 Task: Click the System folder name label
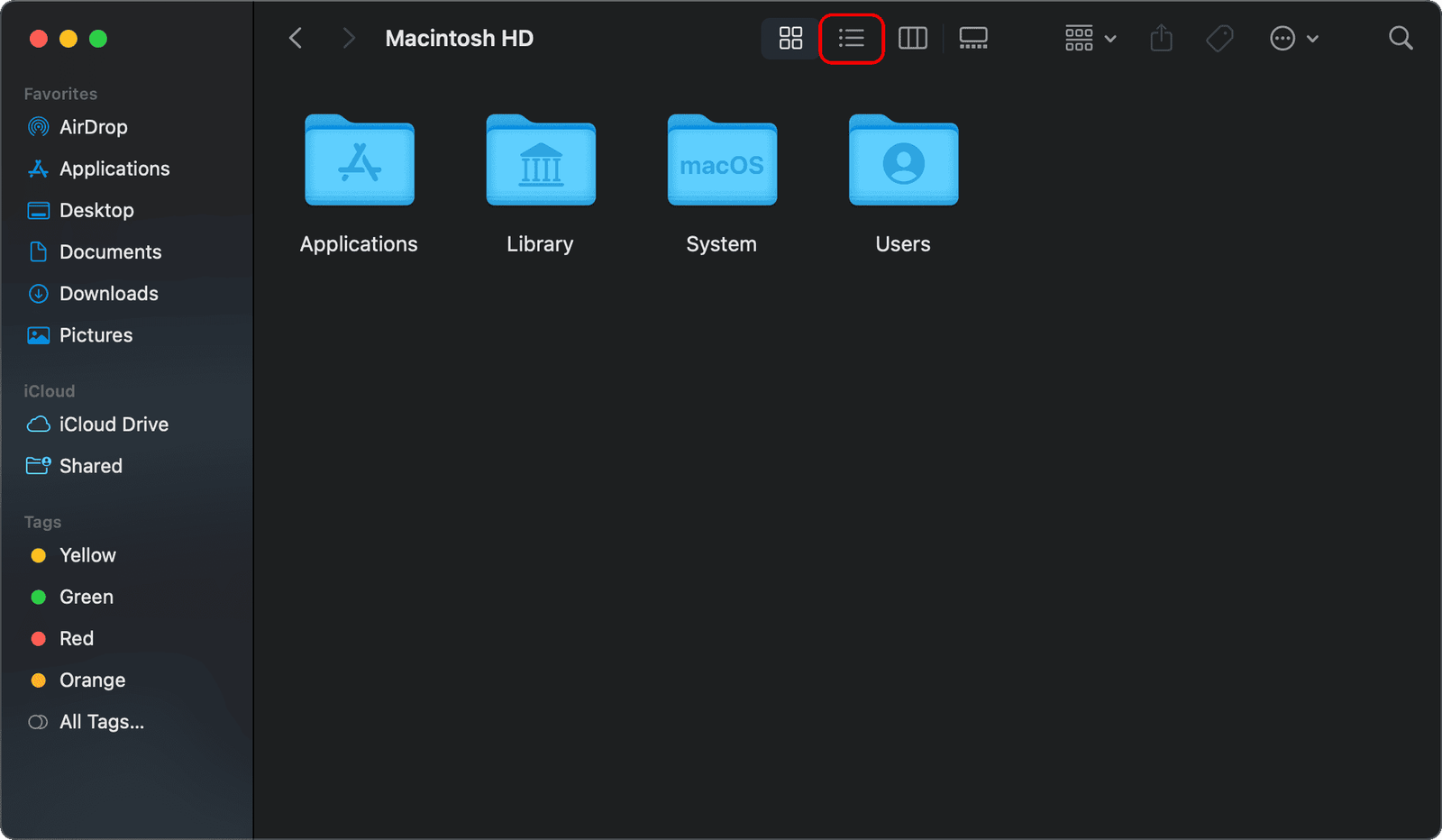click(x=722, y=244)
